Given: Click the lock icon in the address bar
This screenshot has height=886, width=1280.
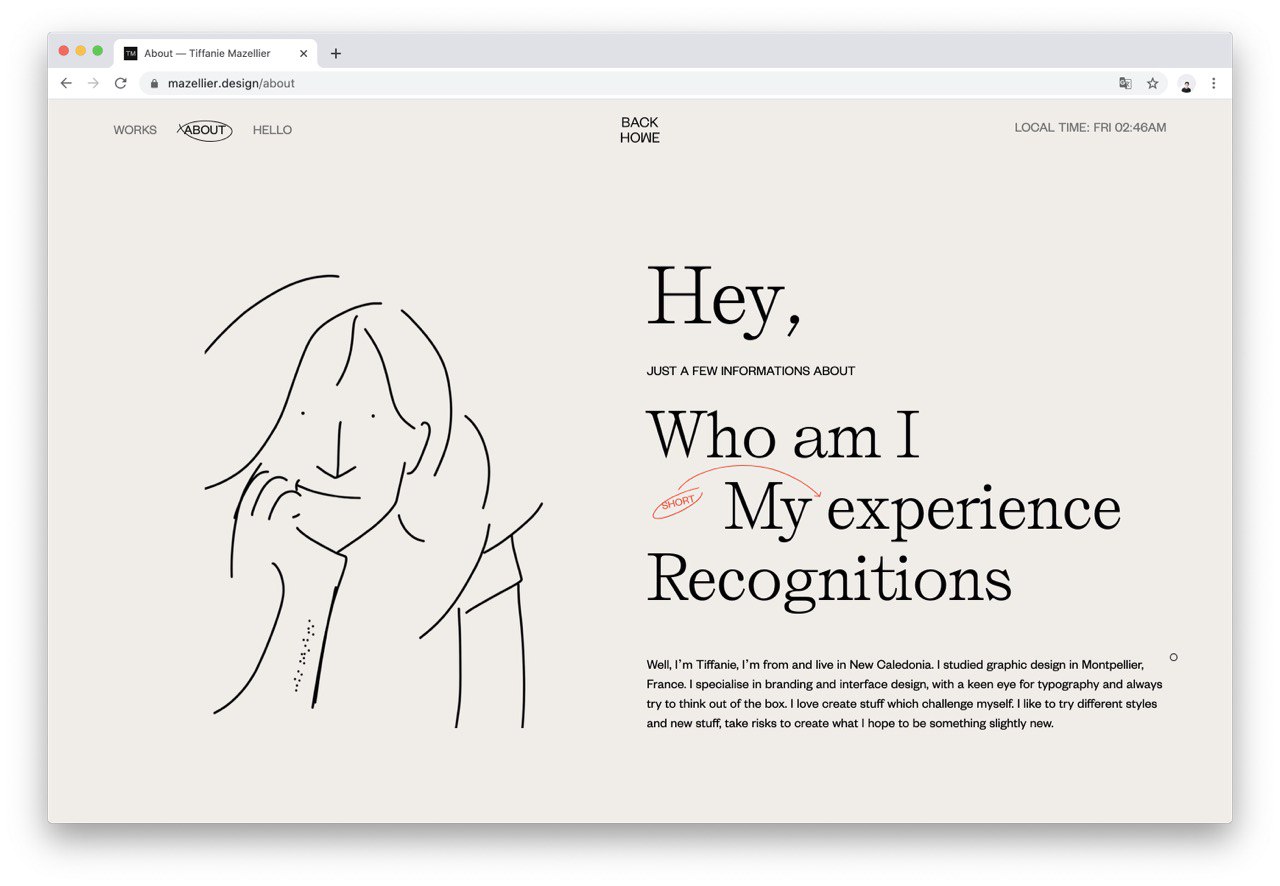Looking at the screenshot, I should (x=154, y=84).
